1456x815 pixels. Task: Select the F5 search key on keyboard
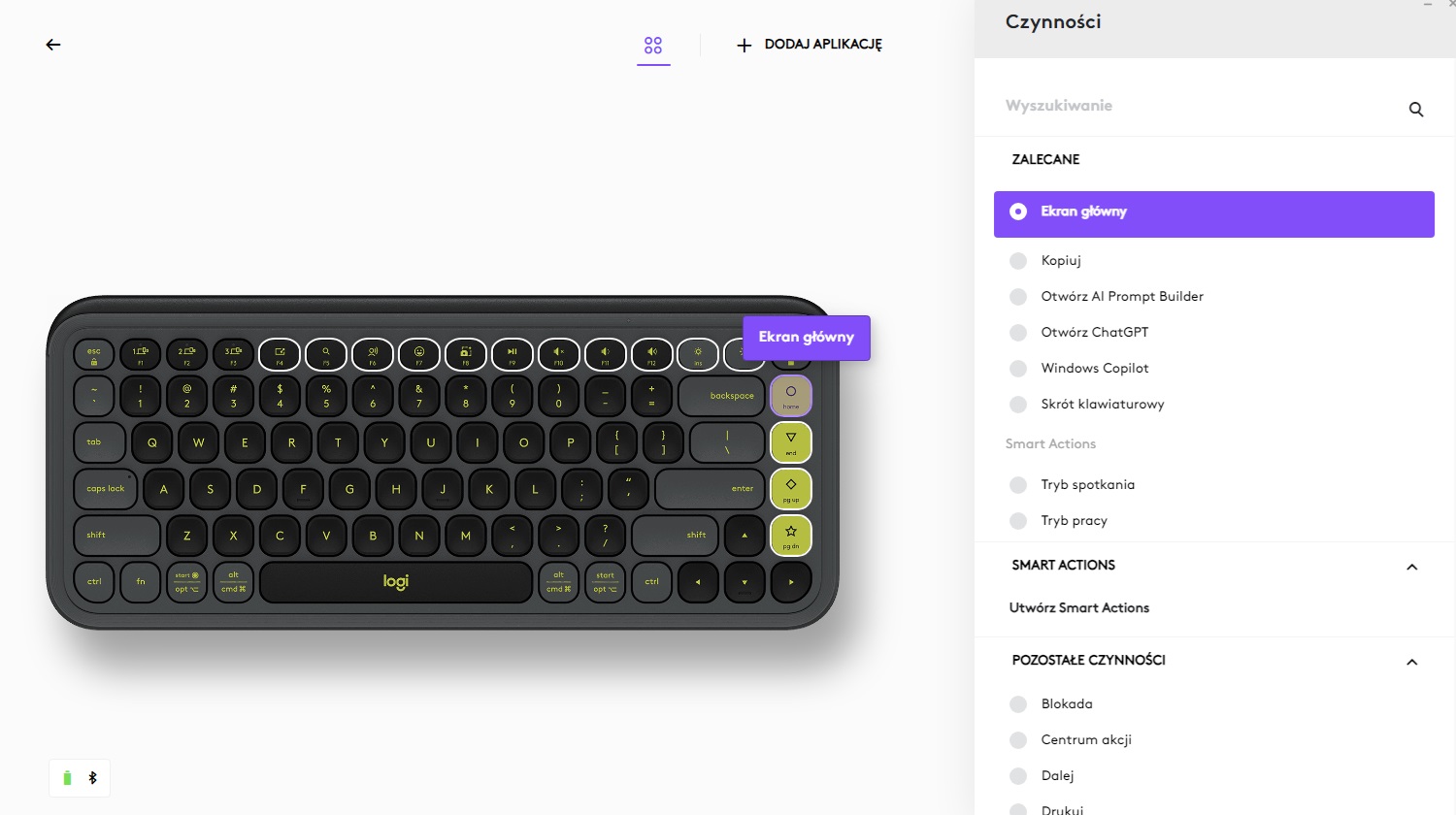coord(326,355)
